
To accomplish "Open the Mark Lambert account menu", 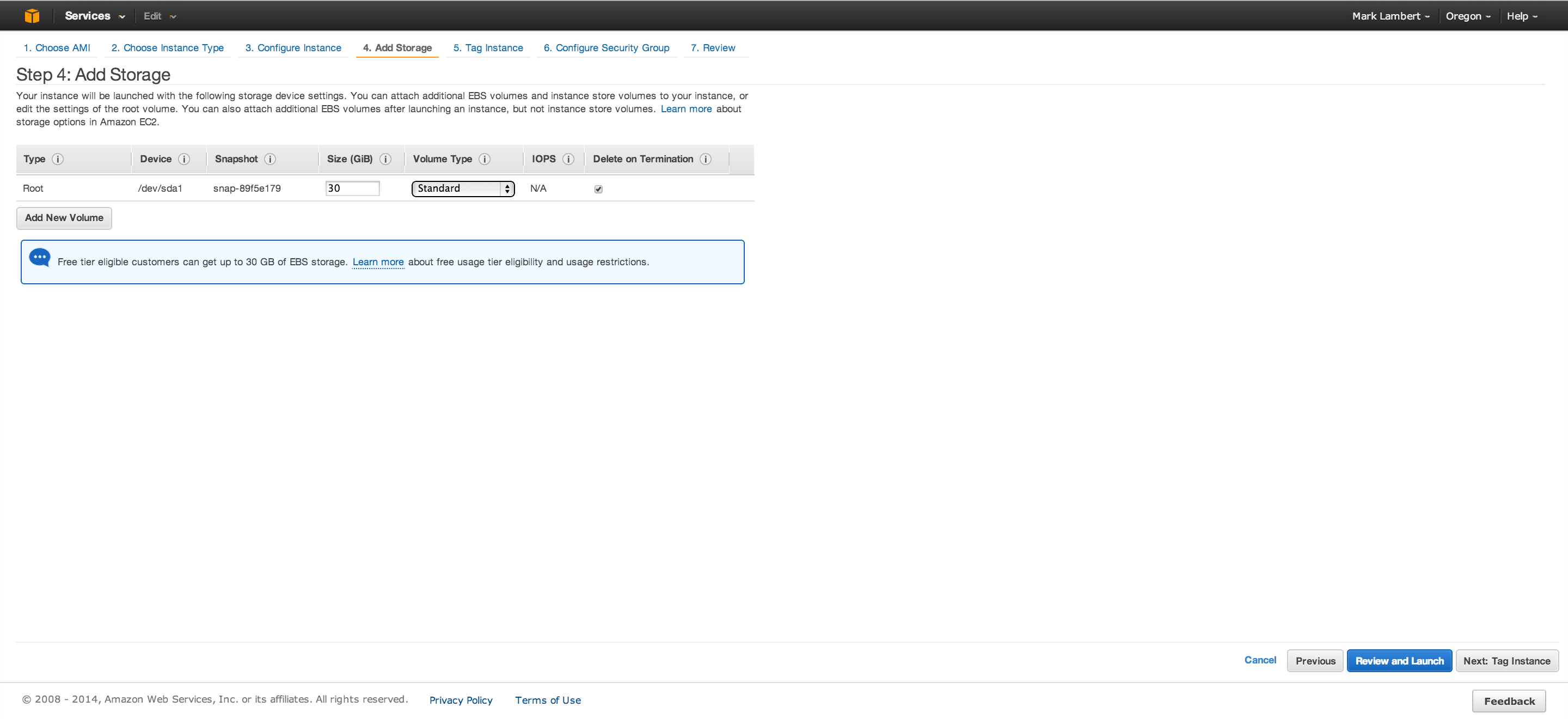I will [x=1391, y=16].
